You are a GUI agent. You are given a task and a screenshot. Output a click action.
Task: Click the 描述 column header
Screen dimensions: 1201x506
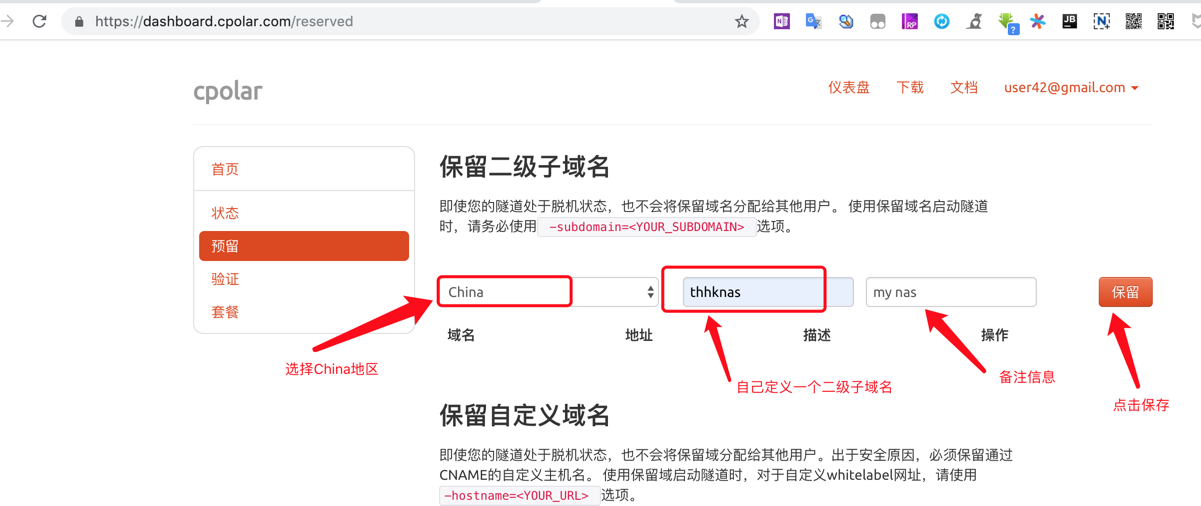pyautogui.click(x=817, y=335)
